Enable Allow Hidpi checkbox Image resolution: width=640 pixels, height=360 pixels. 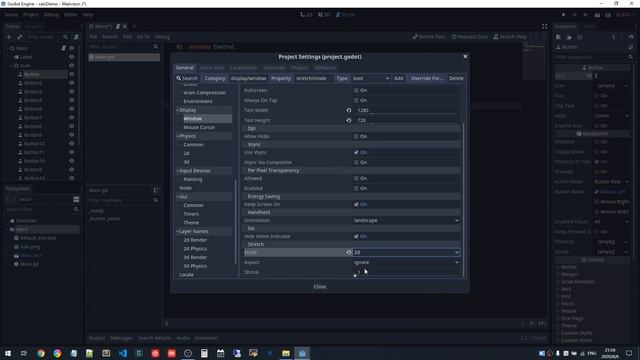coord(356,136)
